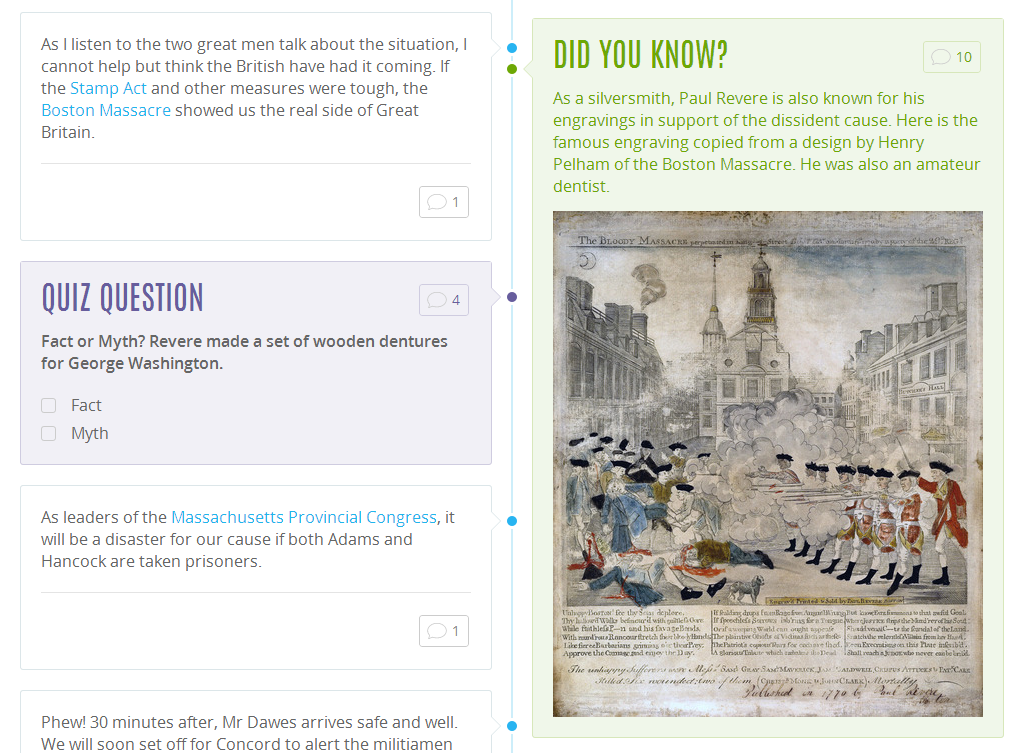Screen dimensions: 1020x753
Task: Select the green timeline dot for Did You Know
Action: coord(512,69)
